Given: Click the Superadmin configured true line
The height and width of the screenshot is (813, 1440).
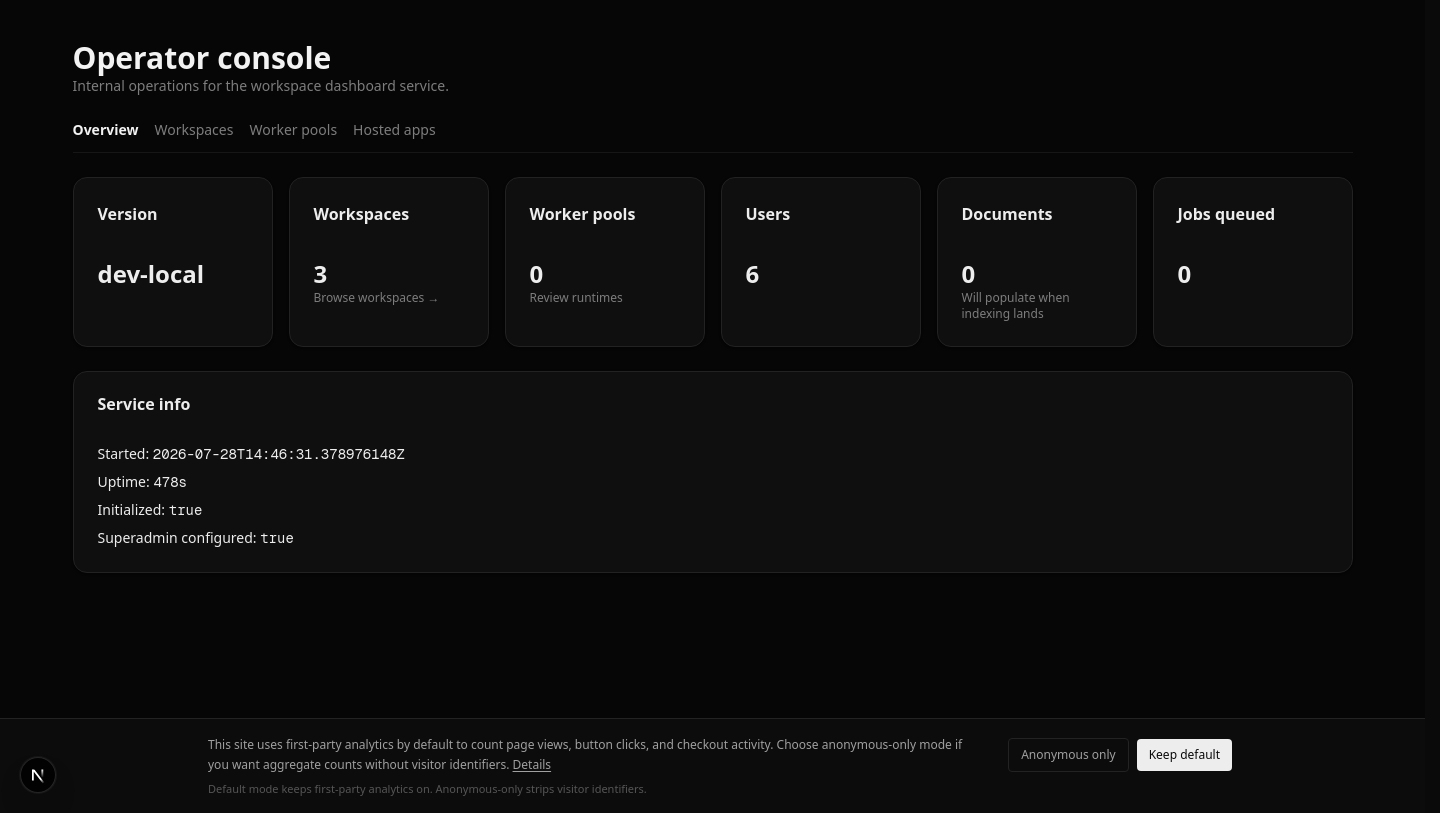Looking at the screenshot, I should tap(195, 538).
